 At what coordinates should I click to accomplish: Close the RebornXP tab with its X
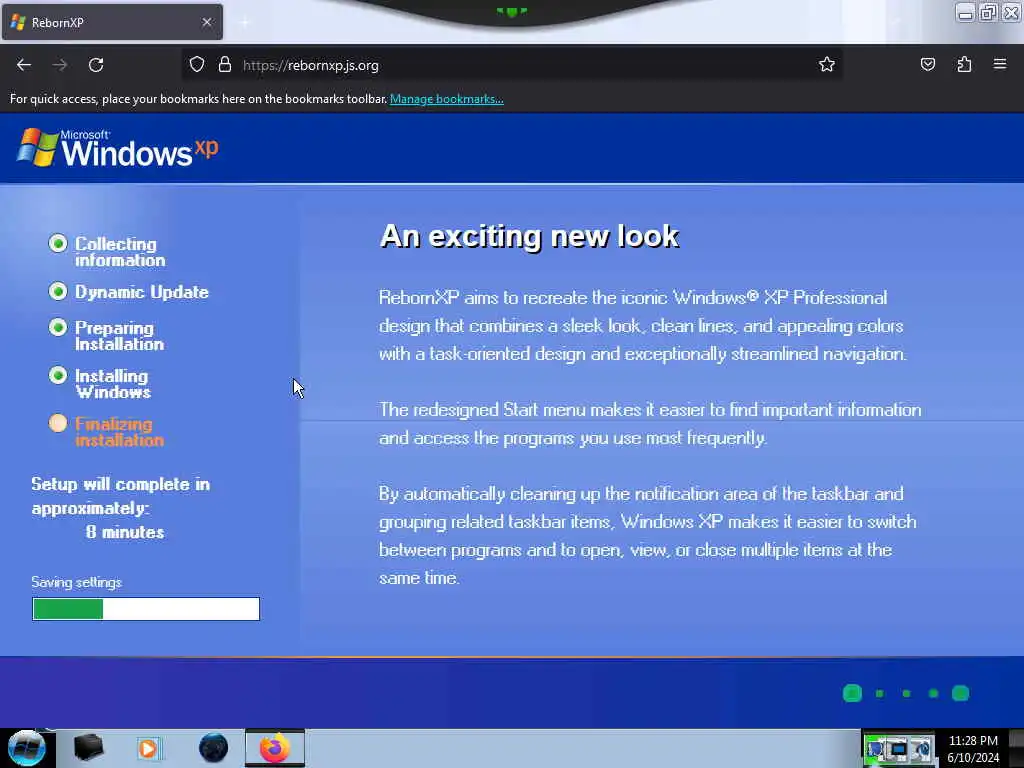[x=207, y=22]
